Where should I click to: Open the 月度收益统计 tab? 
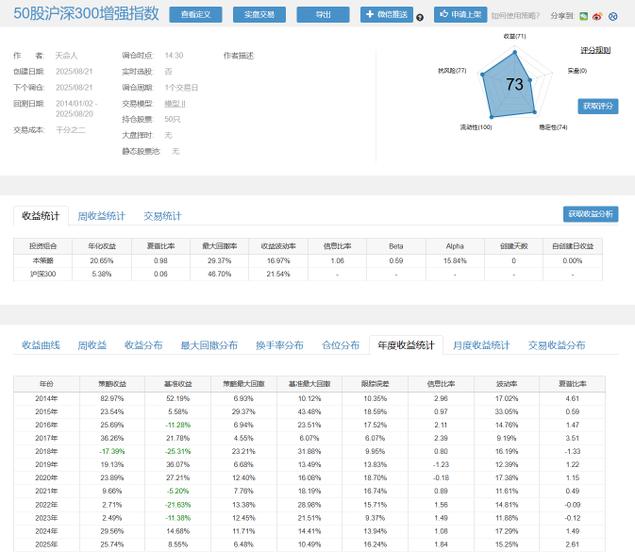[480, 345]
